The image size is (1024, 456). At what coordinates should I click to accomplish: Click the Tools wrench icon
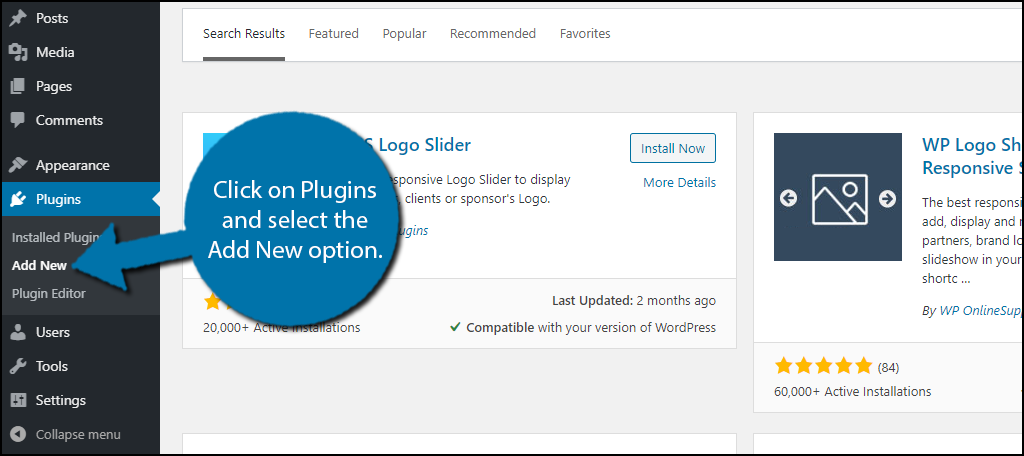18,366
